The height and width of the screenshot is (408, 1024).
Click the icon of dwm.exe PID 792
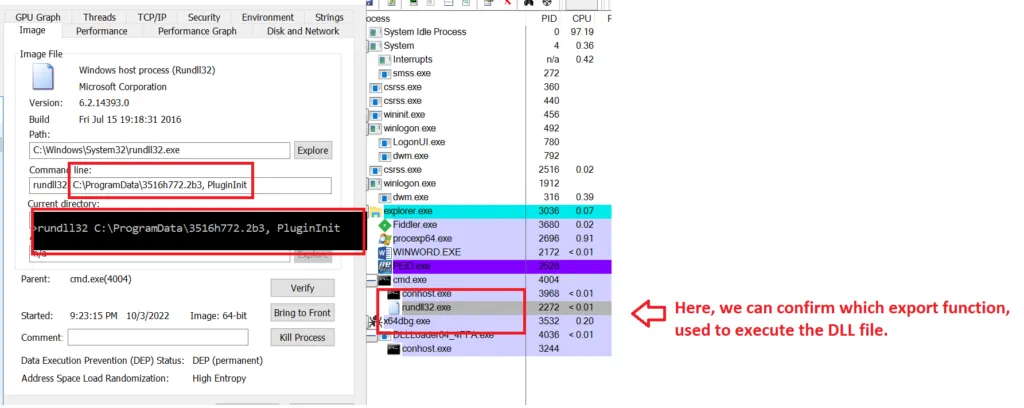tap(385, 156)
